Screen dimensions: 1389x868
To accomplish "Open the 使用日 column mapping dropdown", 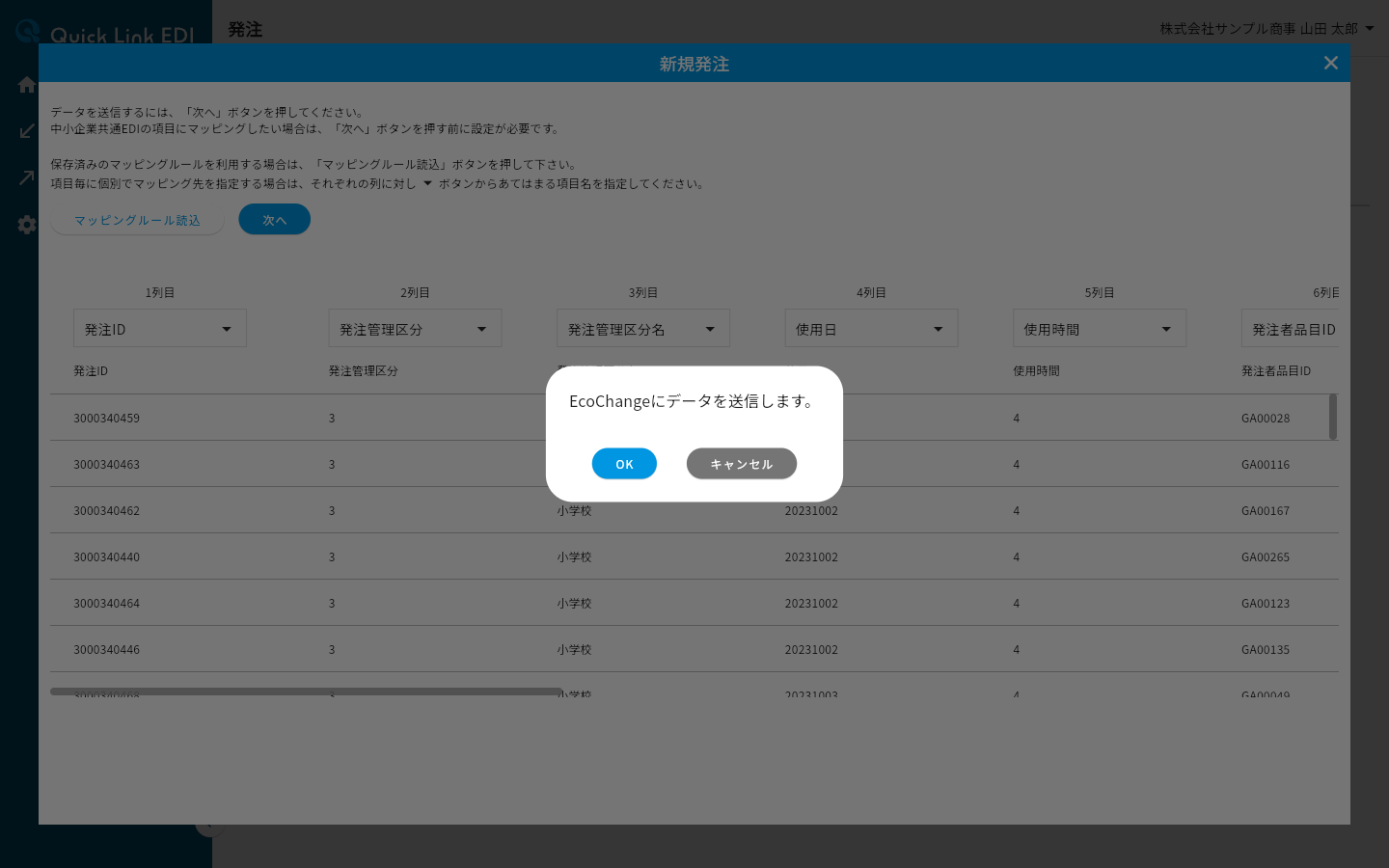I will (871, 329).
